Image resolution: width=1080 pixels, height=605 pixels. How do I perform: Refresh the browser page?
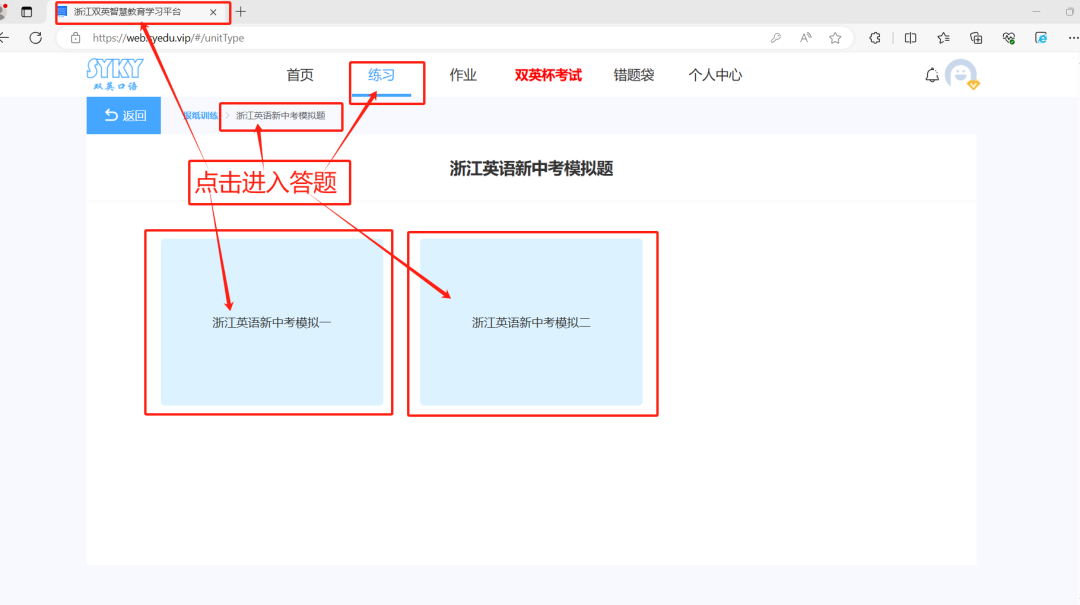click(36, 38)
